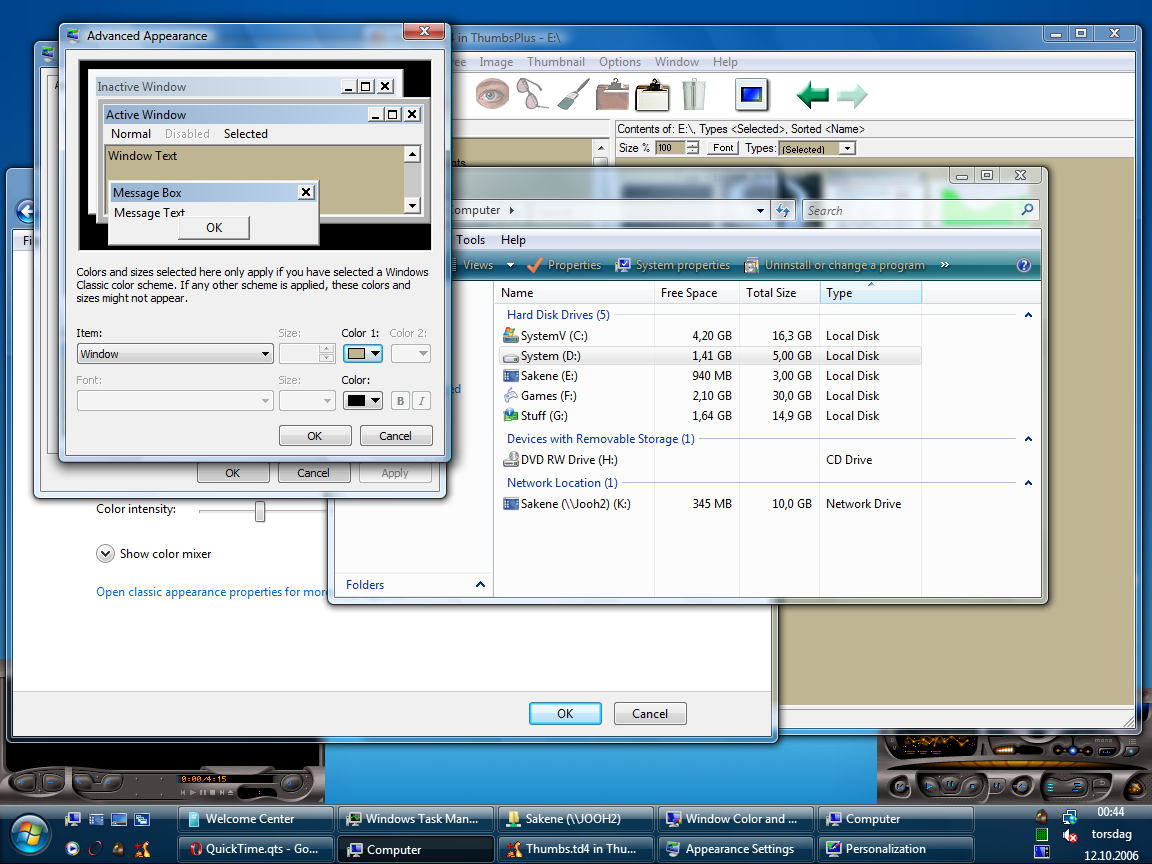Image resolution: width=1152 pixels, height=864 pixels.
Task: Click the stop button on the media player skin
Action: [972, 786]
